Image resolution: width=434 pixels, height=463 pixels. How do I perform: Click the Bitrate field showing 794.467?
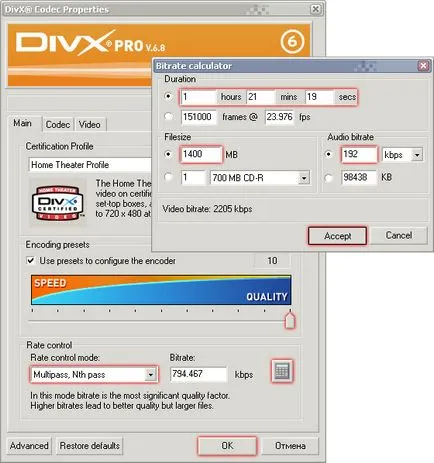(198, 374)
